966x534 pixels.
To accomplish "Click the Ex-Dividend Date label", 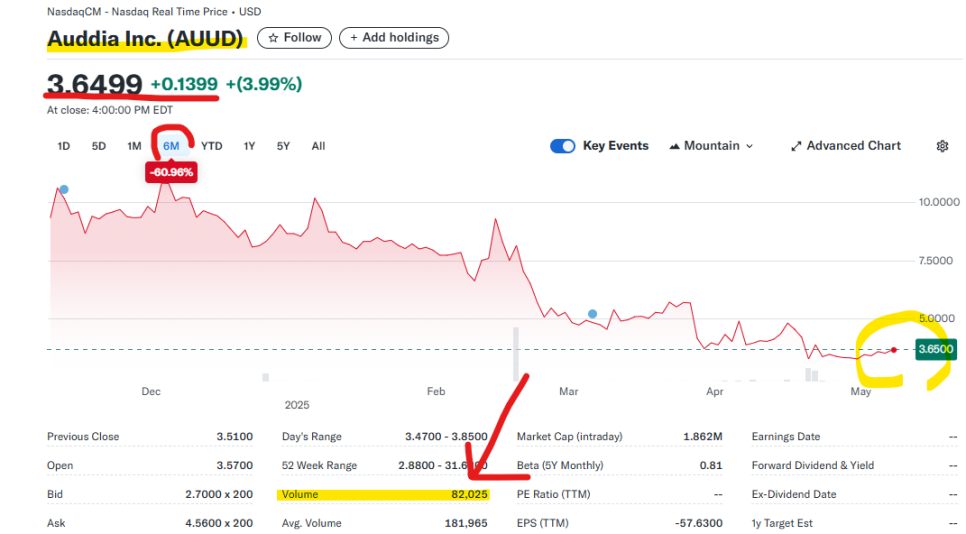I will 794,495.
